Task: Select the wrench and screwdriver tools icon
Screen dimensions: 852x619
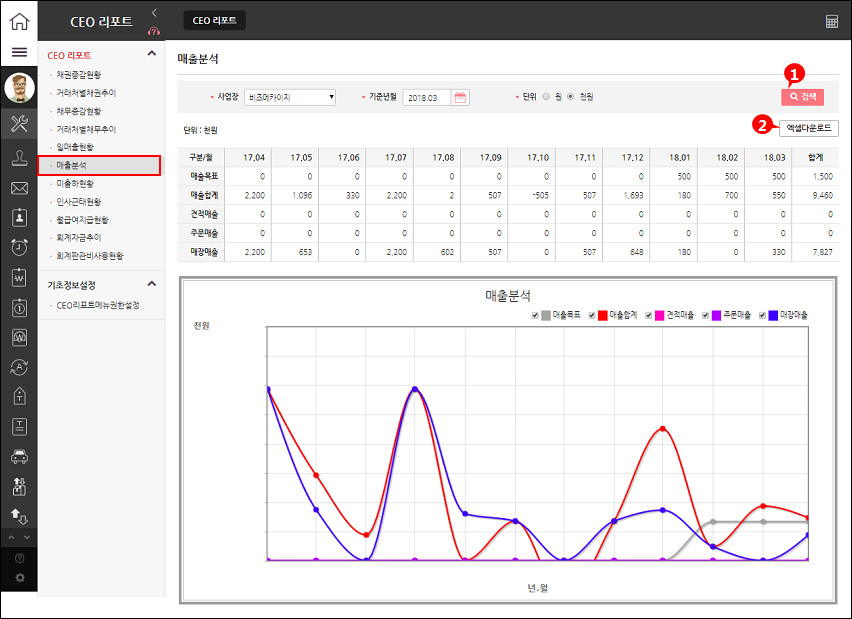Action: pos(19,123)
